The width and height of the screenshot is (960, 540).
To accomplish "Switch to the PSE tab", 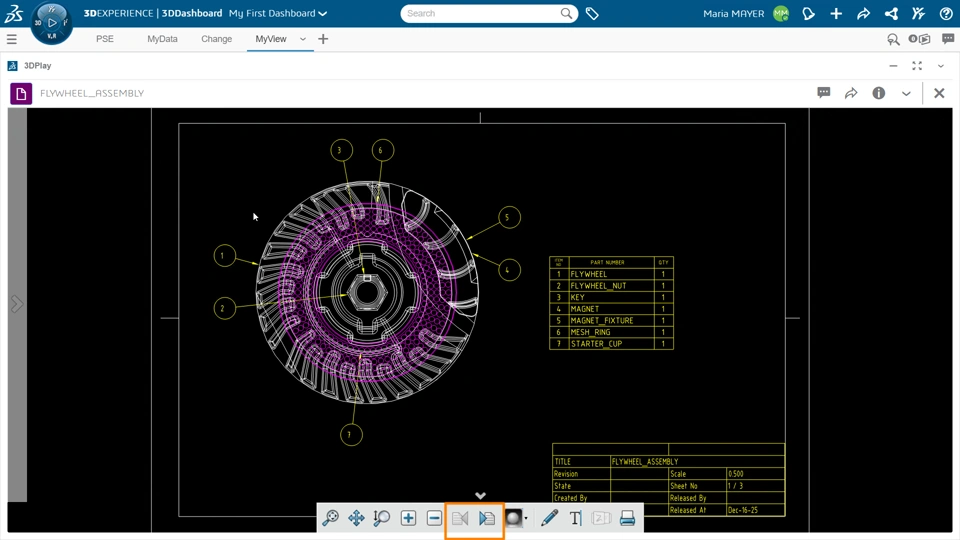I will [105, 39].
